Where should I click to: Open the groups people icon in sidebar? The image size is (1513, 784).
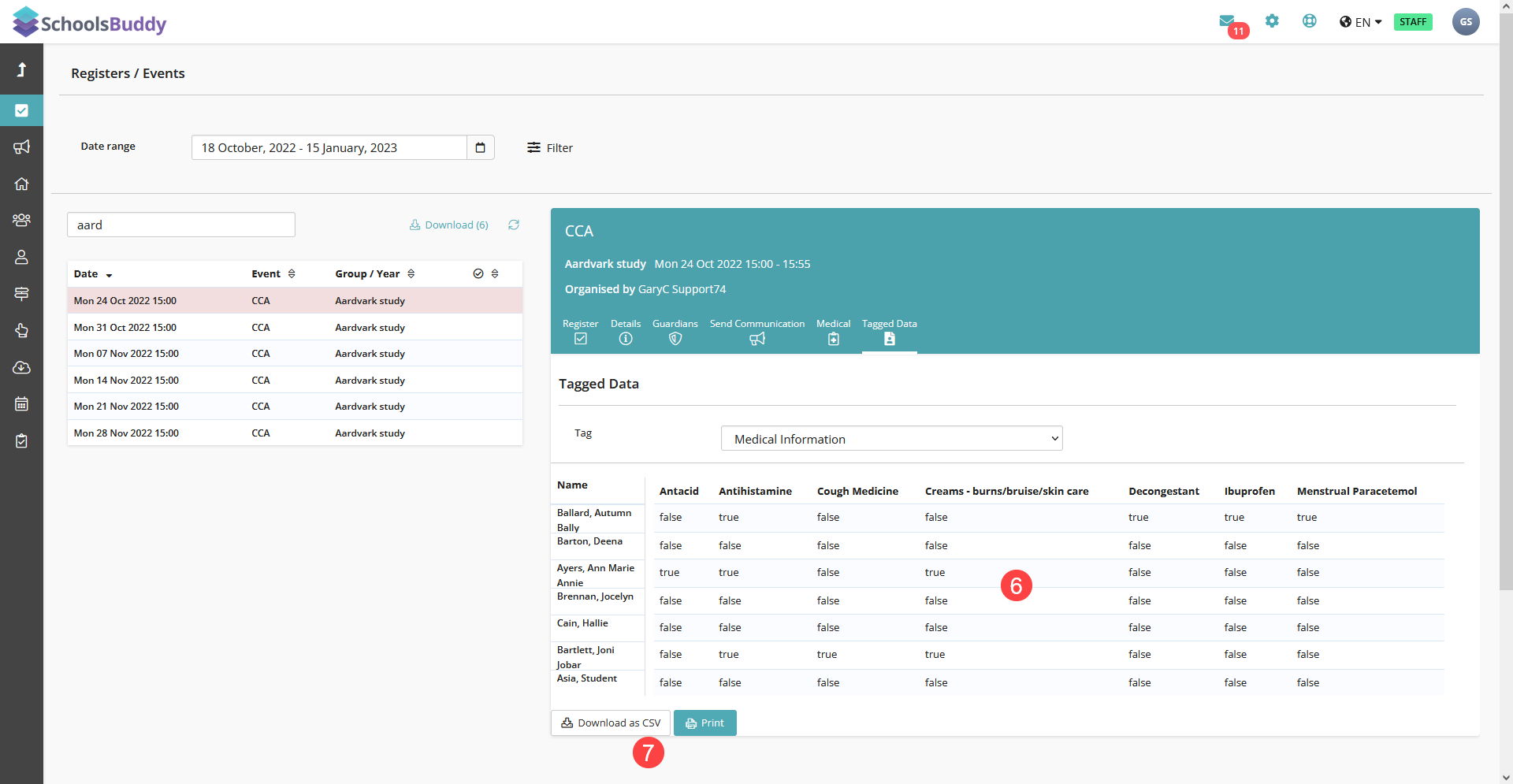coord(21,220)
